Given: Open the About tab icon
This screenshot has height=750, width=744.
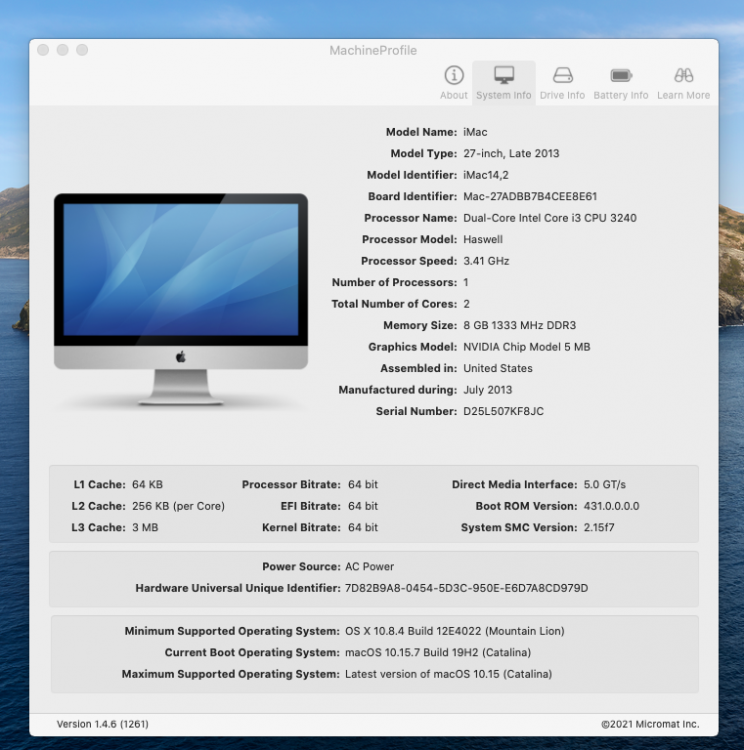Looking at the screenshot, I should [454, 75].
